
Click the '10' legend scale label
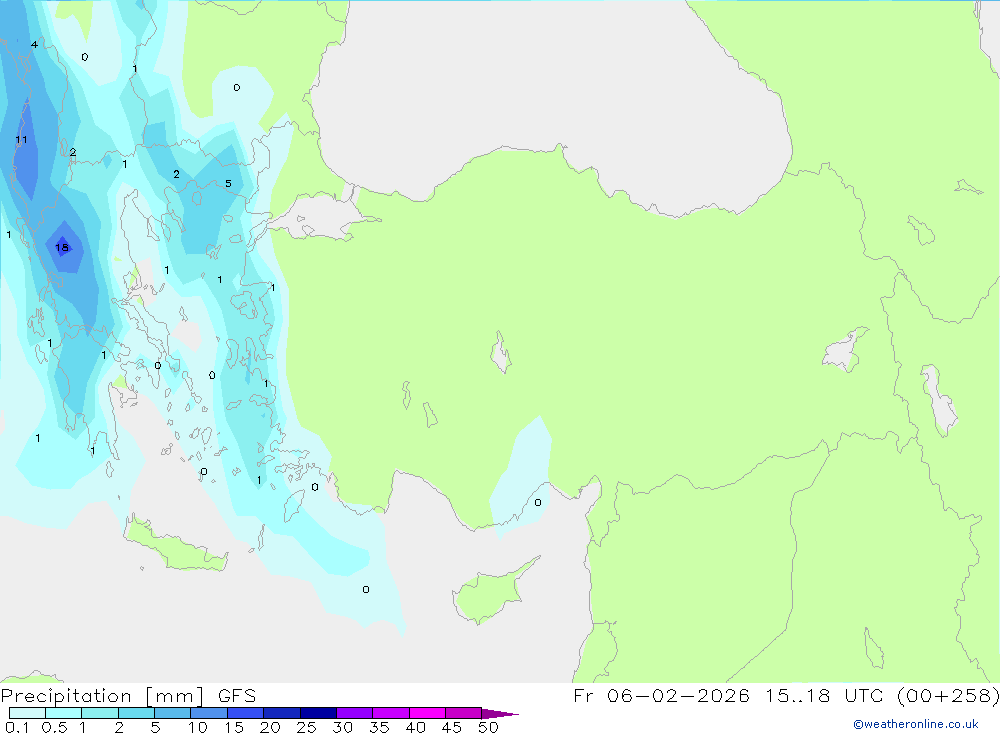(x=198, y=727)
